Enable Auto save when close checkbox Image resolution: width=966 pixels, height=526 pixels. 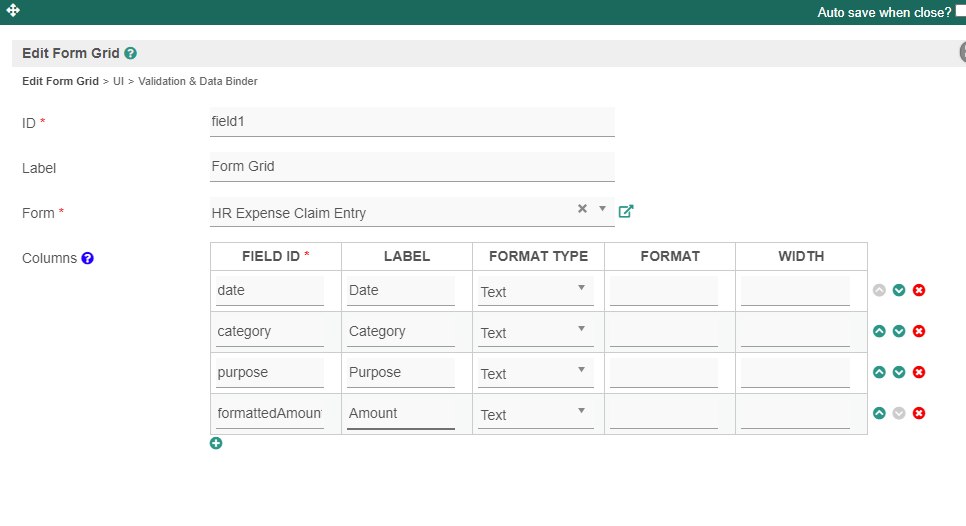point(961,11)
